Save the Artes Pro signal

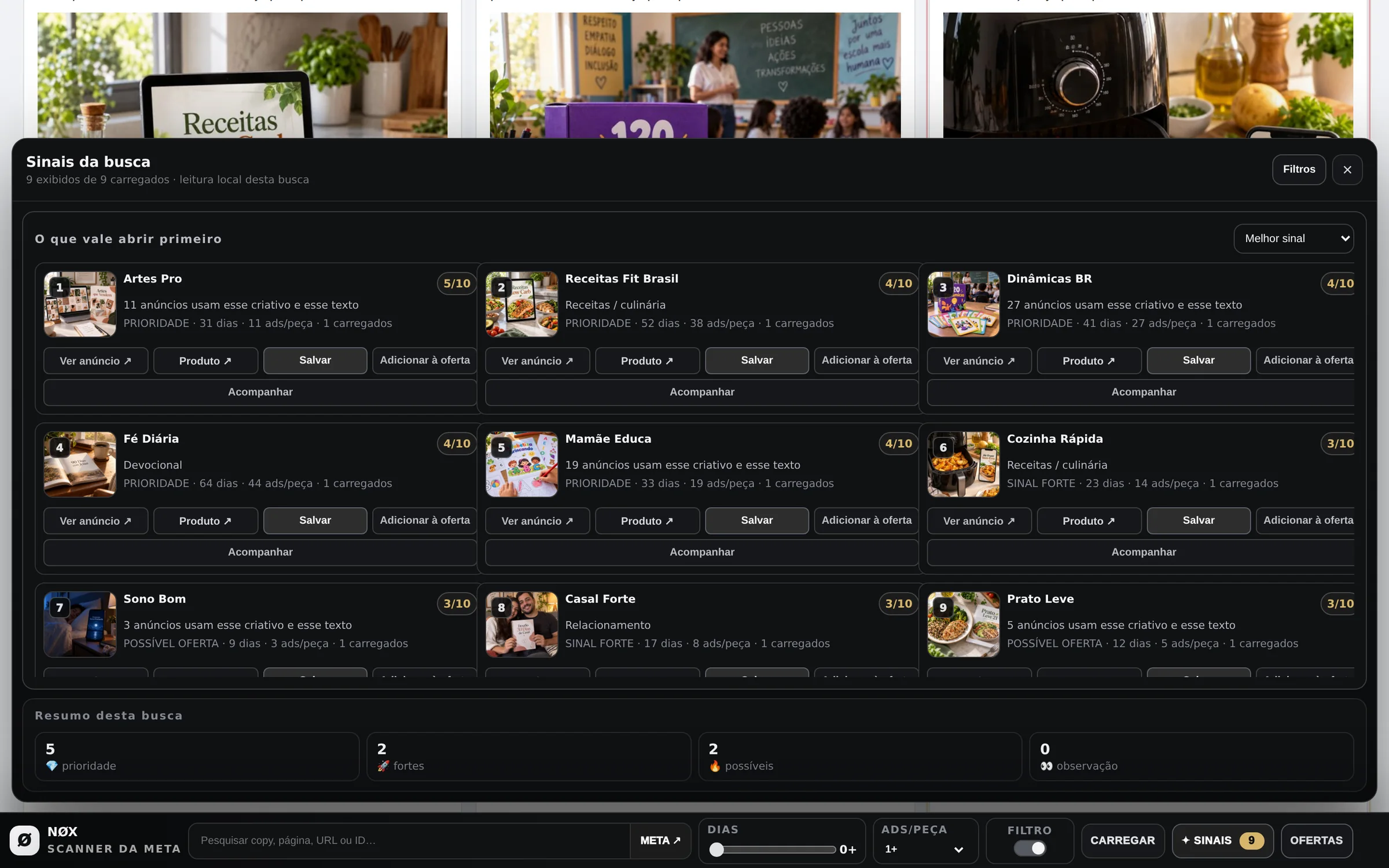315,361
